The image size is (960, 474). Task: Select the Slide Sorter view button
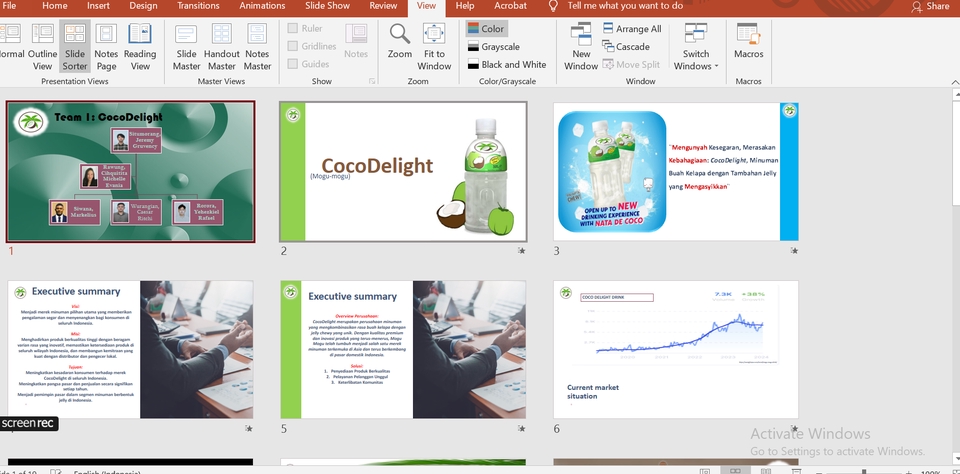pos(75,47)
